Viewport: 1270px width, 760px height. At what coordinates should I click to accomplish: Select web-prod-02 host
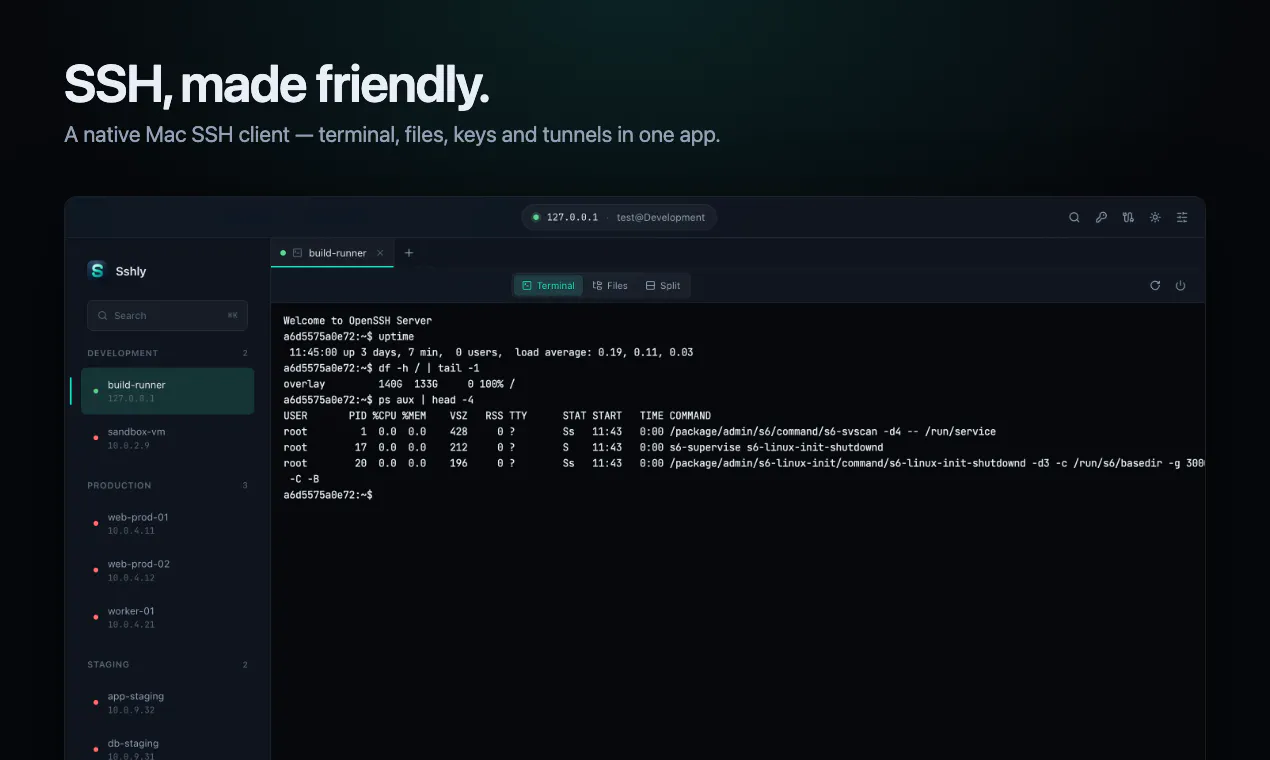(x=168, y=570)
